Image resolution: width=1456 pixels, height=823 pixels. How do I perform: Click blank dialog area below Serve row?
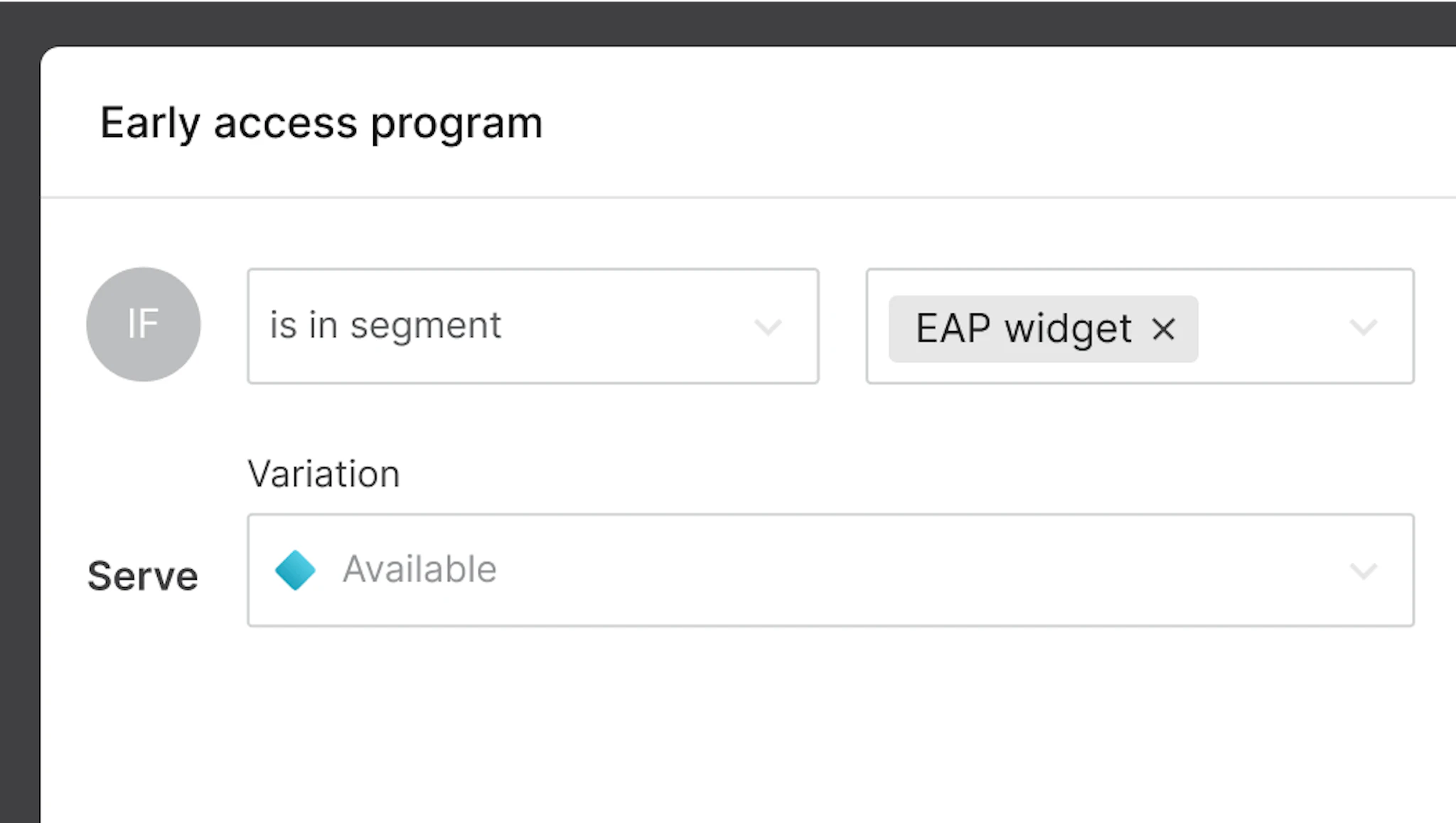click(x=711, y=725)
